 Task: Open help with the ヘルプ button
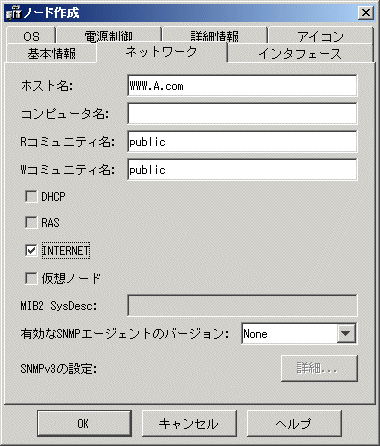294,423
